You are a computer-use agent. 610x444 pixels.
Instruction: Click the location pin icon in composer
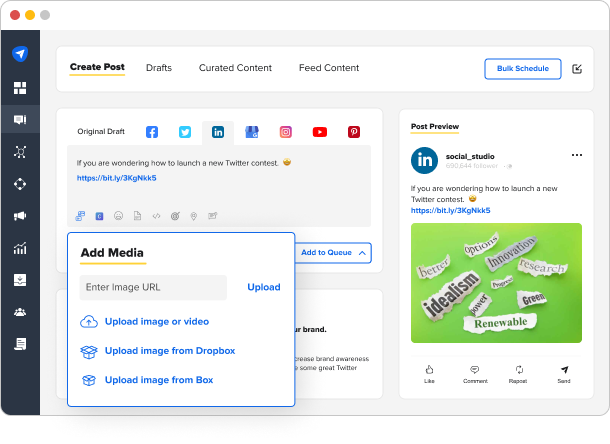click(193, 215)
